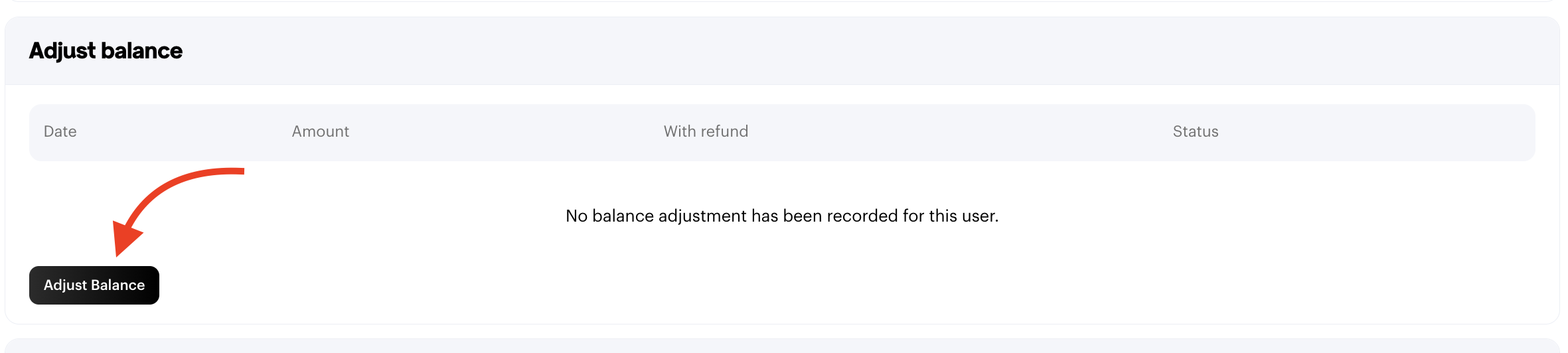The width and height of the screenshot is (1568, 353).
Task: Click the word "balance" in the section title
Action: [142, 51]
